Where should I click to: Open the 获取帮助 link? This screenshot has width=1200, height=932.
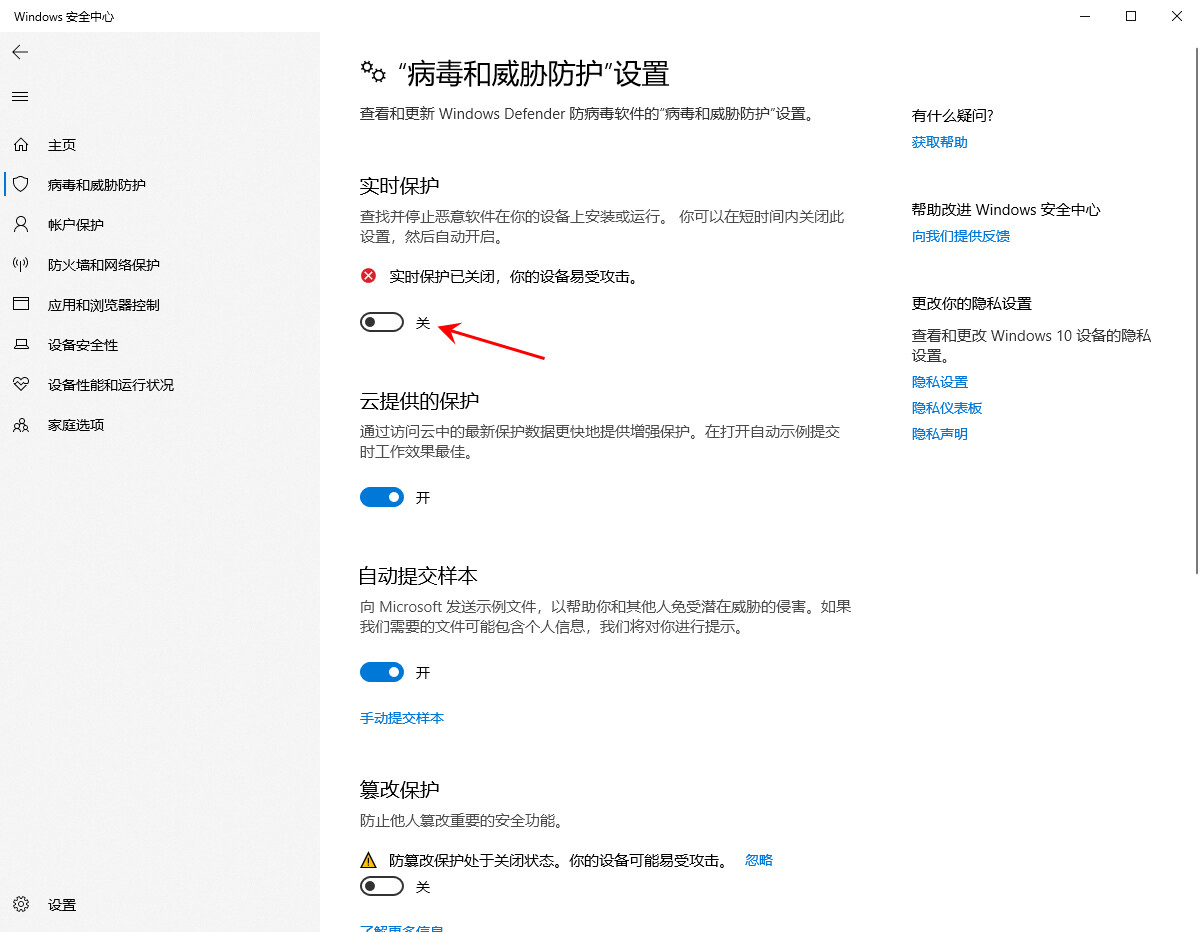tap(940, 142)
